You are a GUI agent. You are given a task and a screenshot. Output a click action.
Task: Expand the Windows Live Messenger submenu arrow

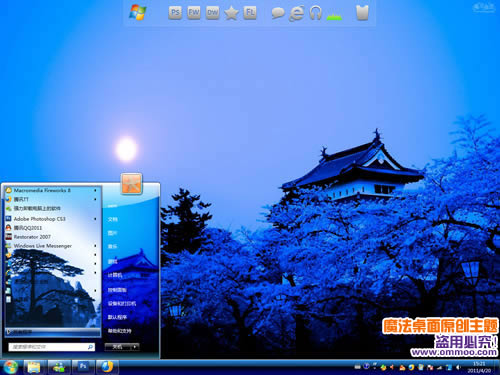(x=95, y=246)
